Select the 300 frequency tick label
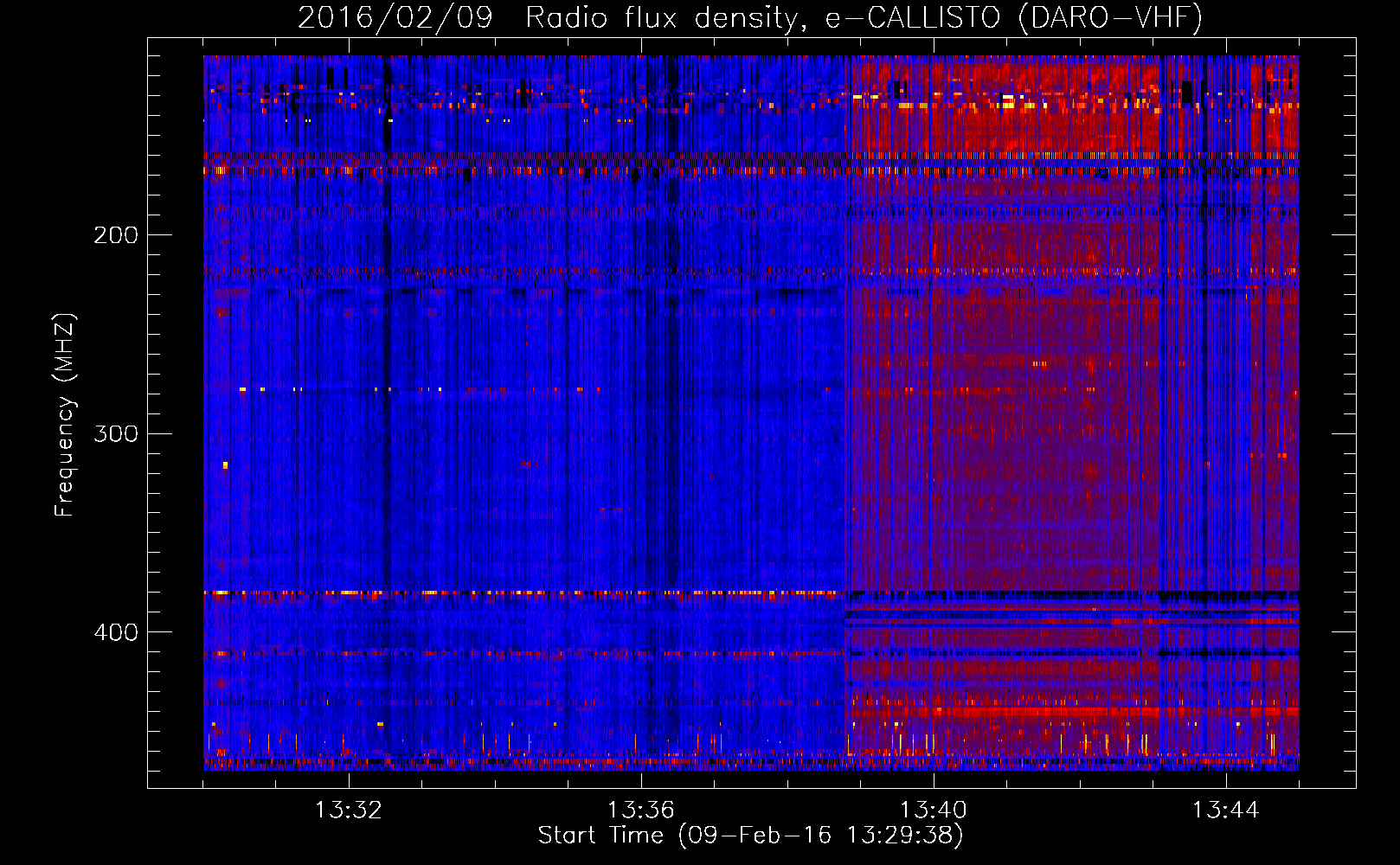This screenshot has width=1400, height=865. 116,433
